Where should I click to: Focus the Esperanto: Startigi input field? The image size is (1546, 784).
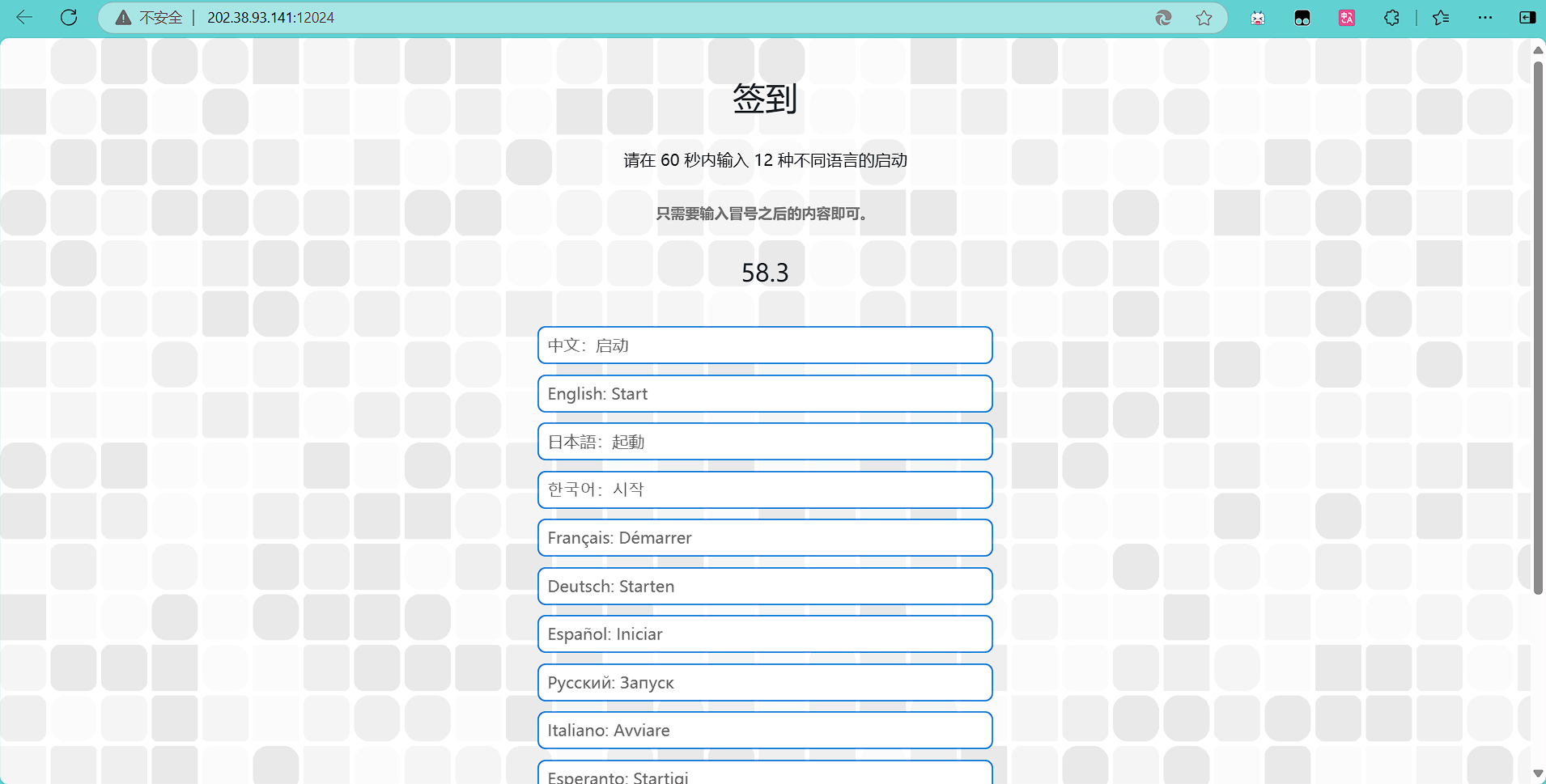coord(765,773)
